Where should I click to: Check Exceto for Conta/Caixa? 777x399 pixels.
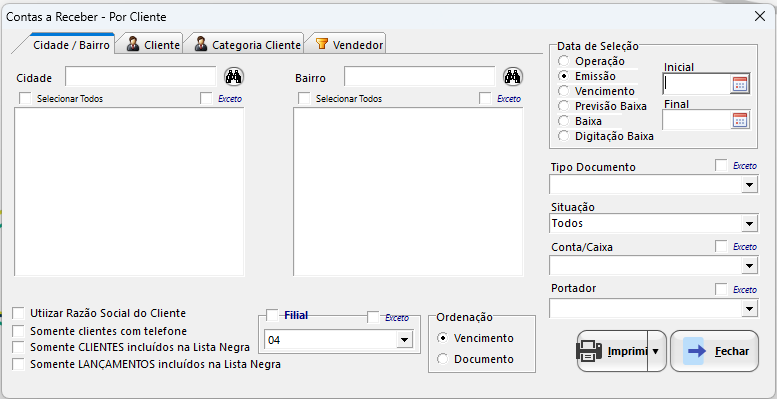721,246
